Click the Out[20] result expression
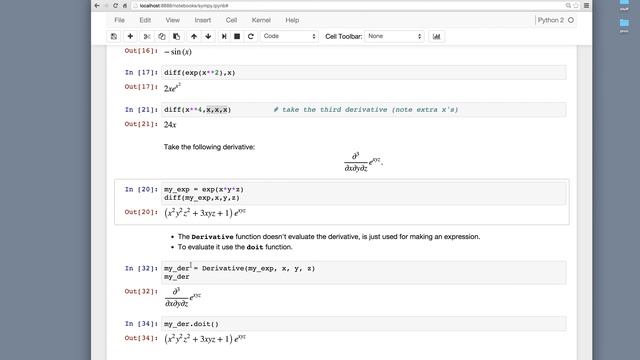Screen dimensions: 640x360 (205, 213)
